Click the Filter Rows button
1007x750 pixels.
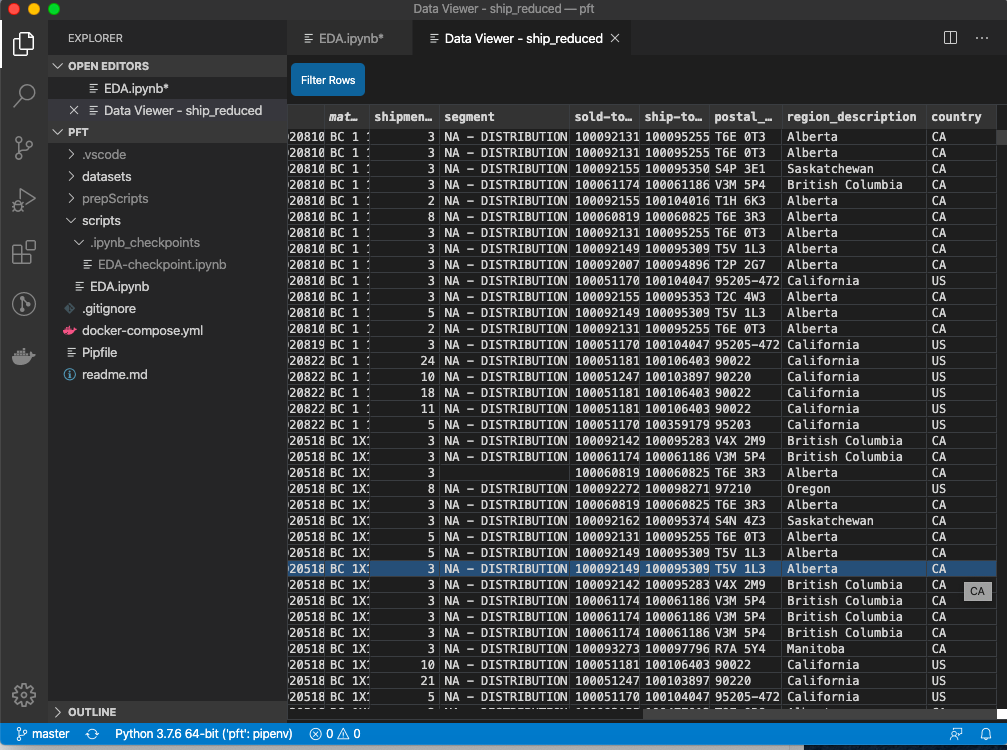coord(327,79)
